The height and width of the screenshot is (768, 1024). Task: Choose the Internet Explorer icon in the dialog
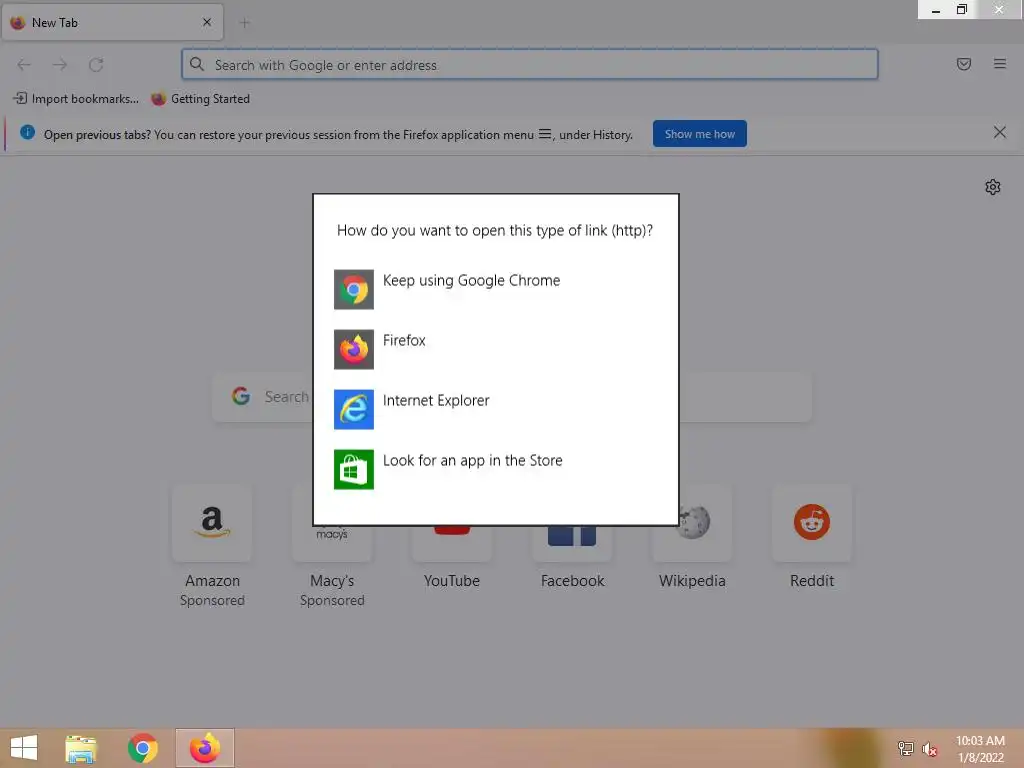(353, 409)
